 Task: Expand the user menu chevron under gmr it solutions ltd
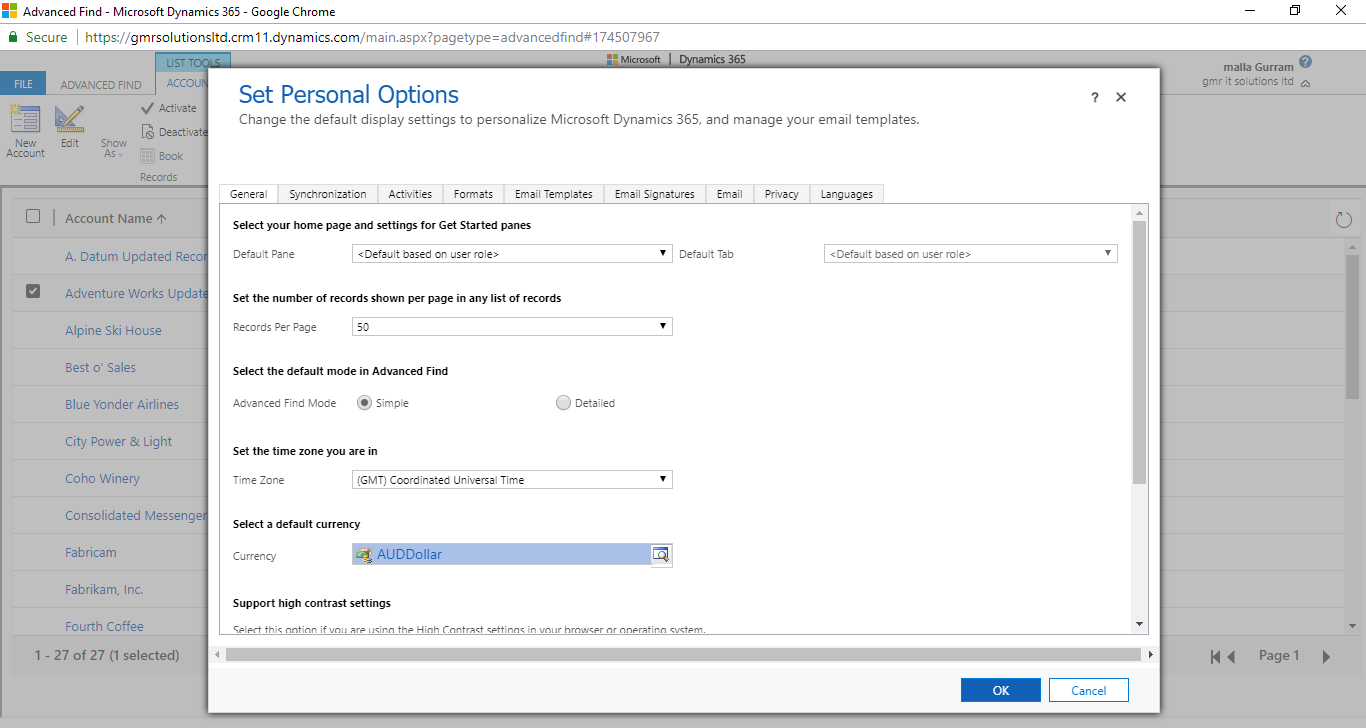point(1305,83)
